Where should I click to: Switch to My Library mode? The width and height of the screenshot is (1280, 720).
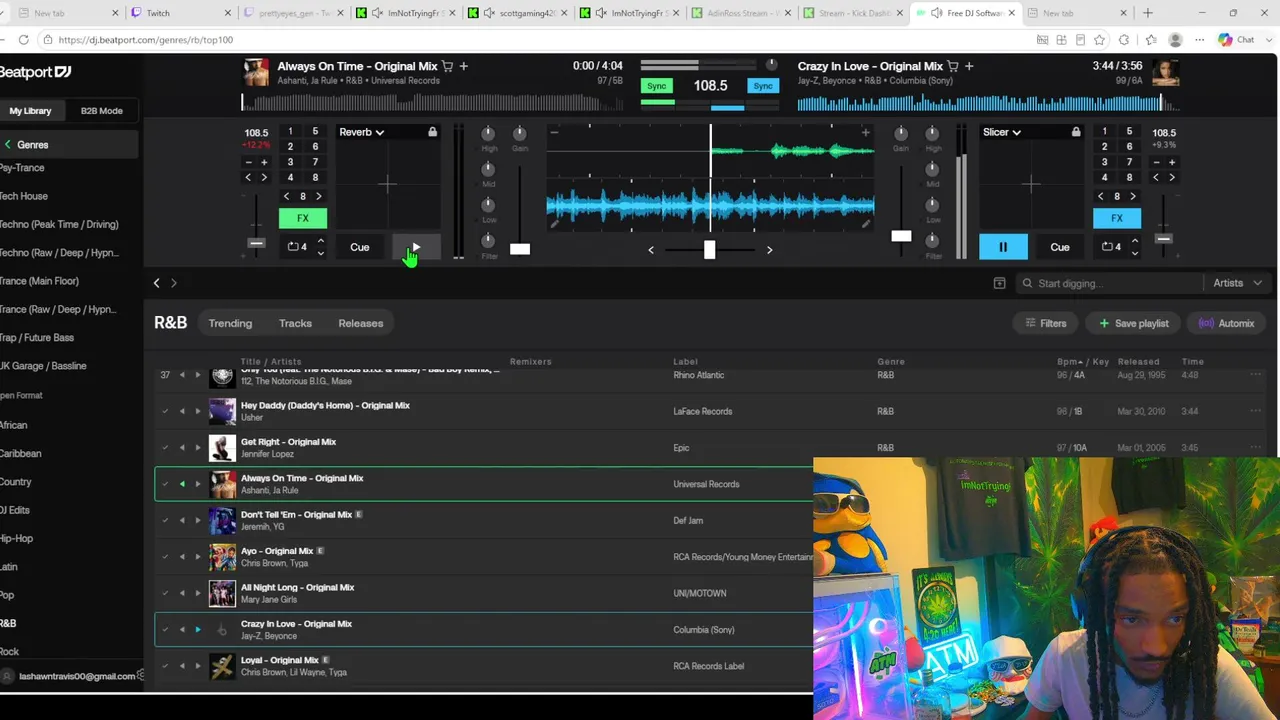30,111
